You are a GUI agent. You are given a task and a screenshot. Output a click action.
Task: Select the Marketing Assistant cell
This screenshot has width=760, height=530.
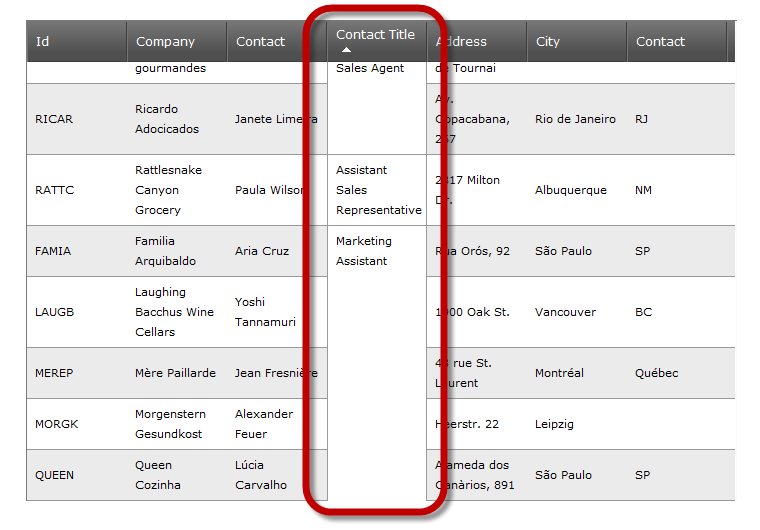click(x=364, y=251)
